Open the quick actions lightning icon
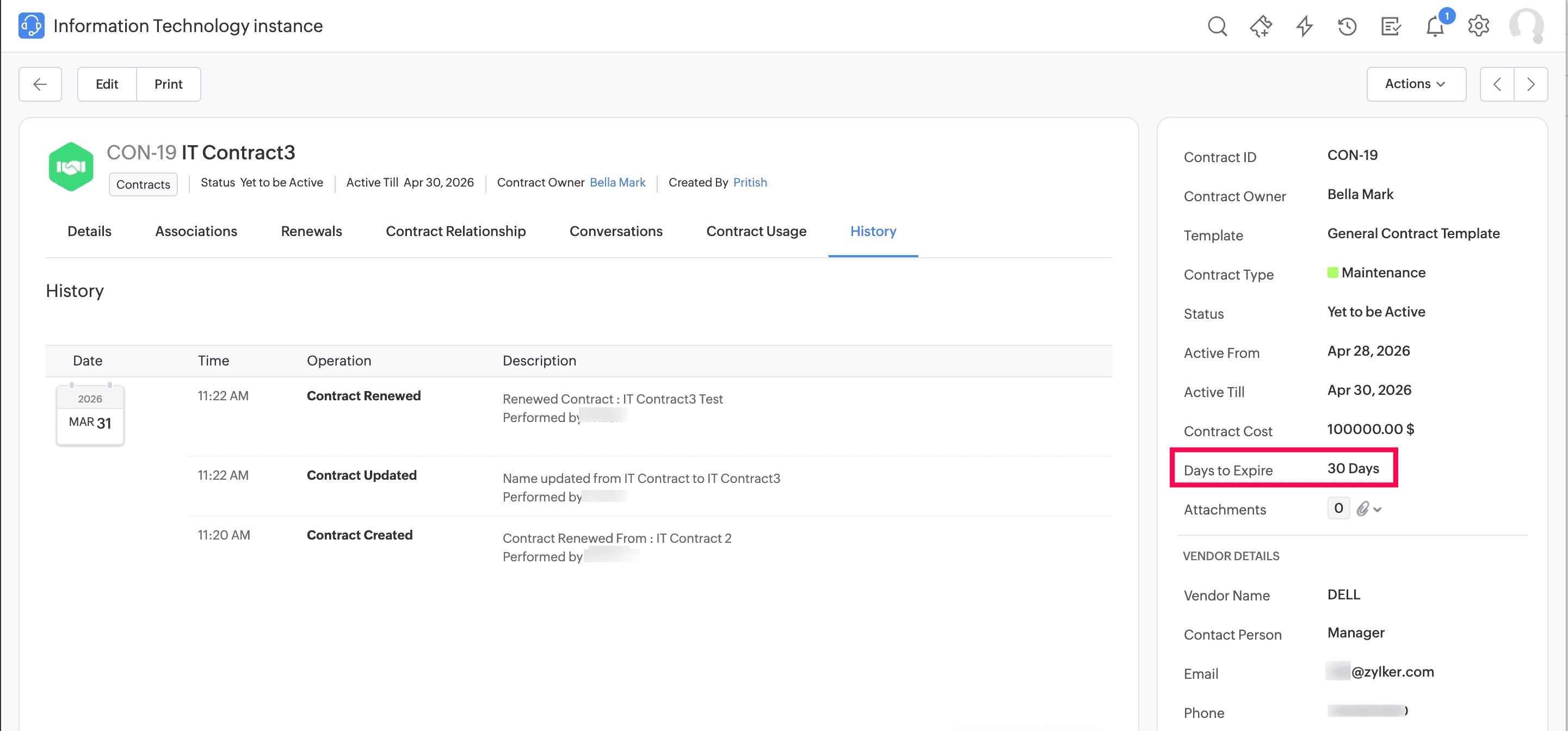 1305,26
